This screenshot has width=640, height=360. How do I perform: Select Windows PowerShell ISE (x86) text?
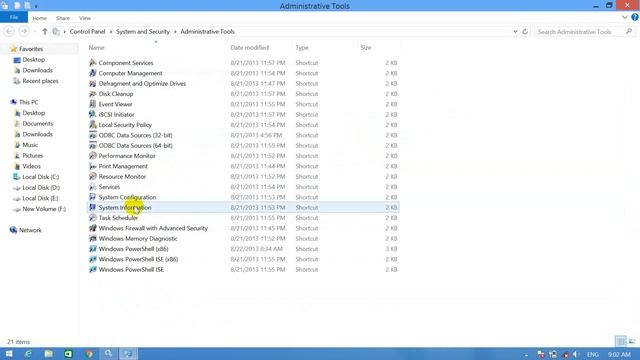[138, 259]
